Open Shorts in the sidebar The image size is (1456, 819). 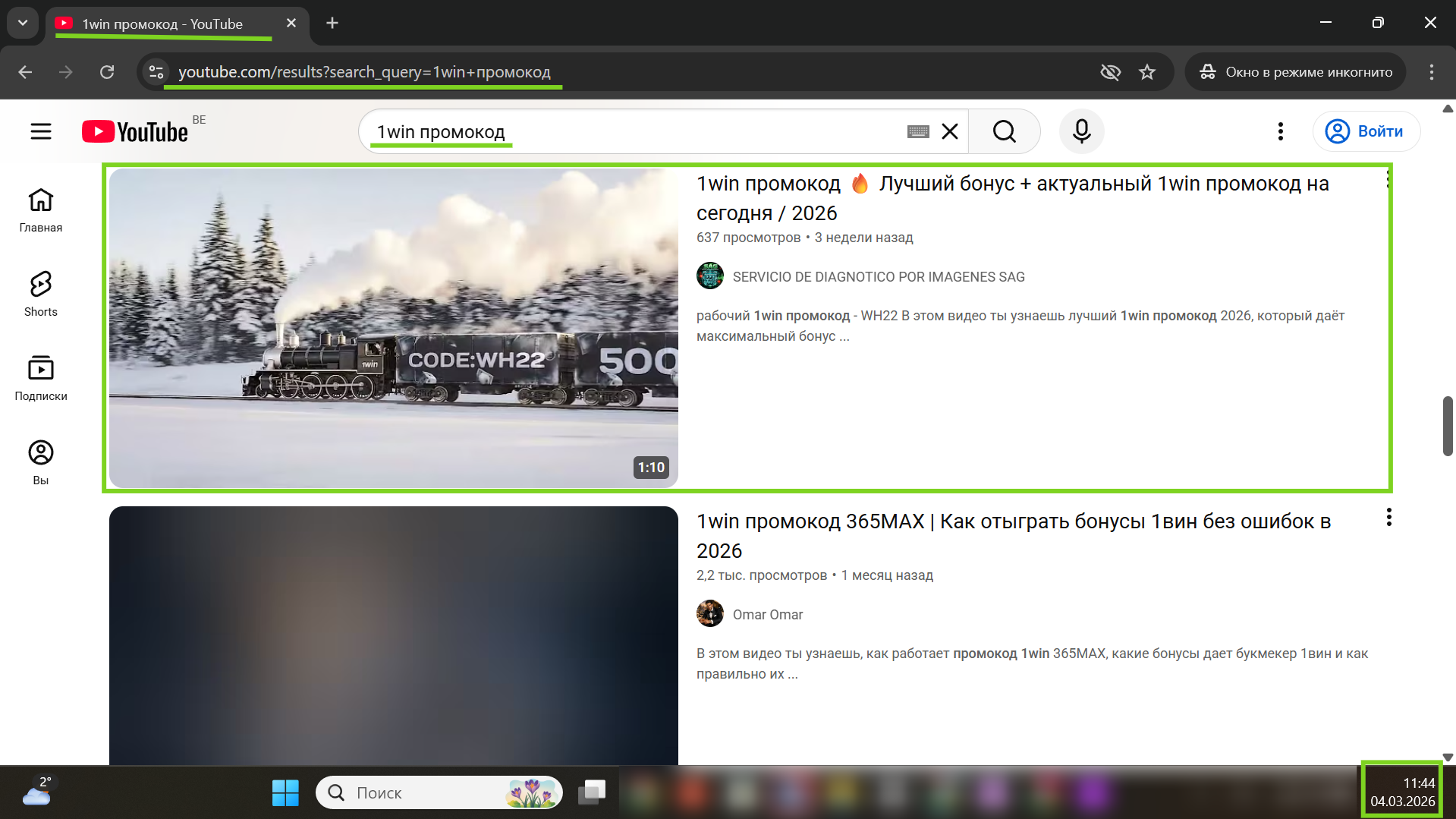pos(41,295)
